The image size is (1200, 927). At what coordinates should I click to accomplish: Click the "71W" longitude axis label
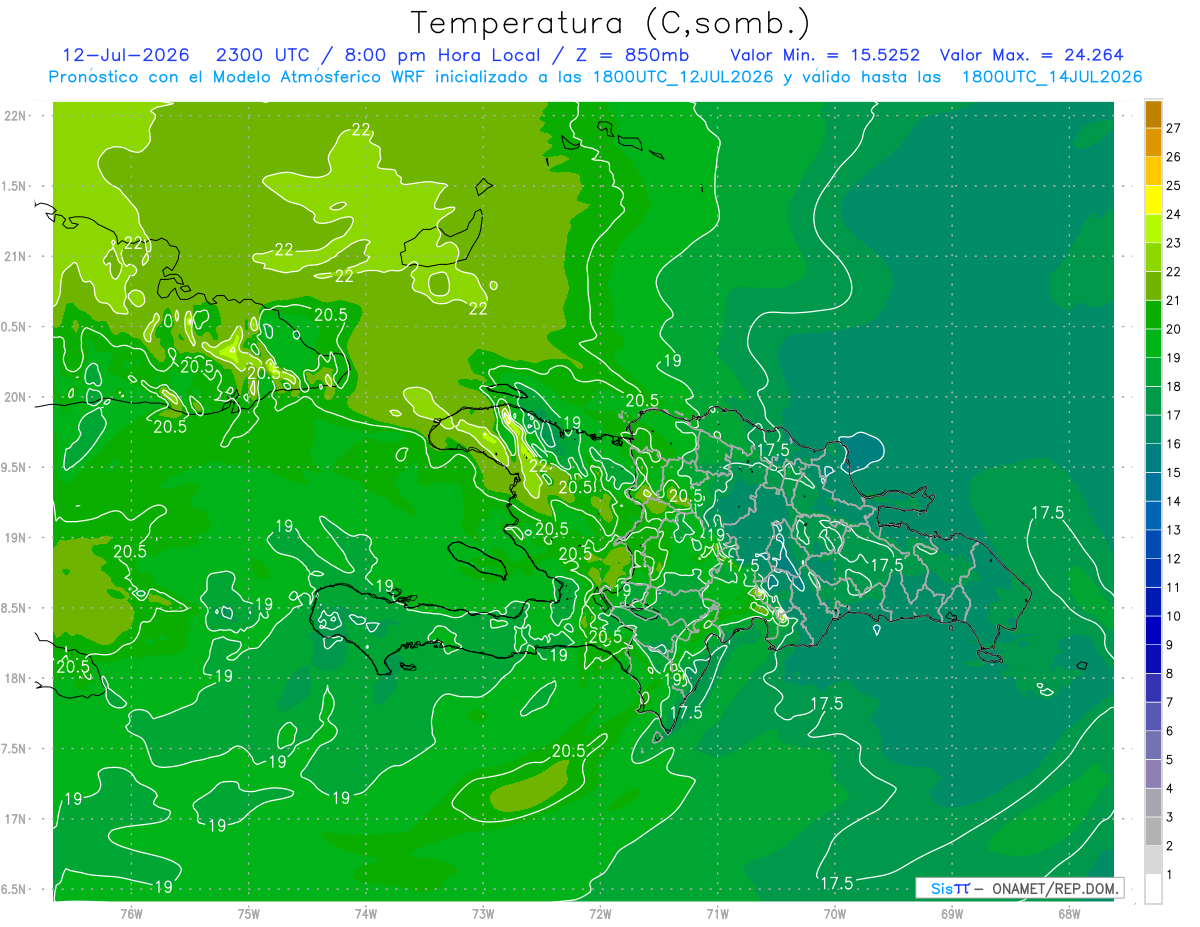pyautogui.click(x=717, y=913)
